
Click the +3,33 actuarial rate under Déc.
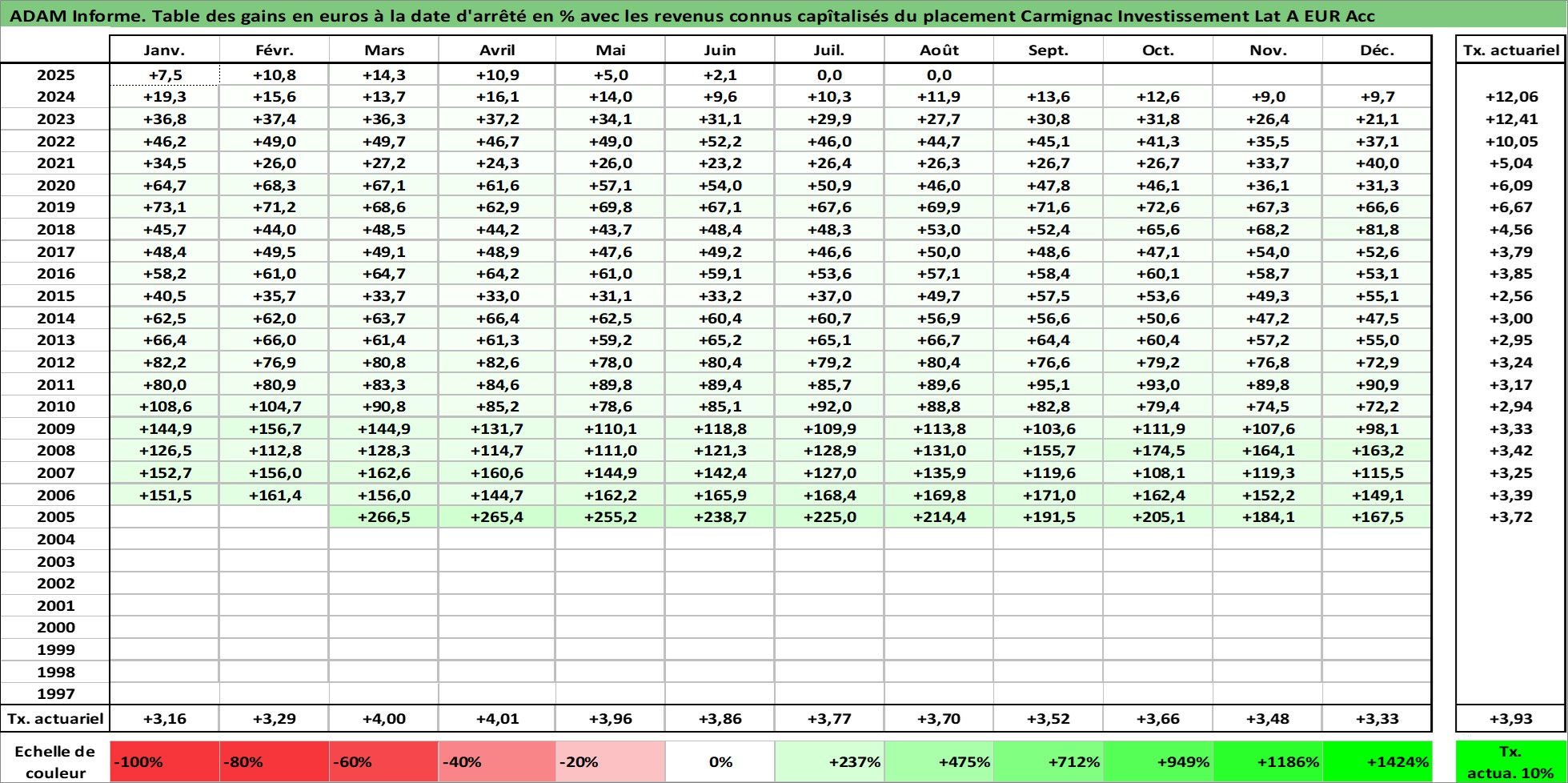click(x=1377, y=718)
